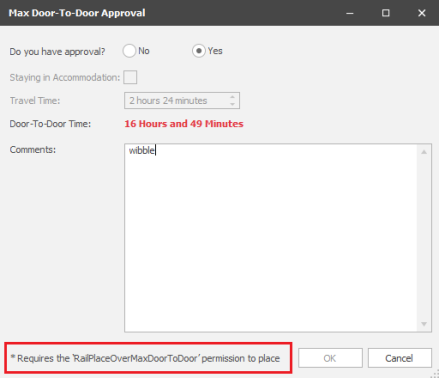This screenshot has height=378, width=439.
Task: Maximize the Max Door-To-Door Approval window
Action: tap(386, 13)
